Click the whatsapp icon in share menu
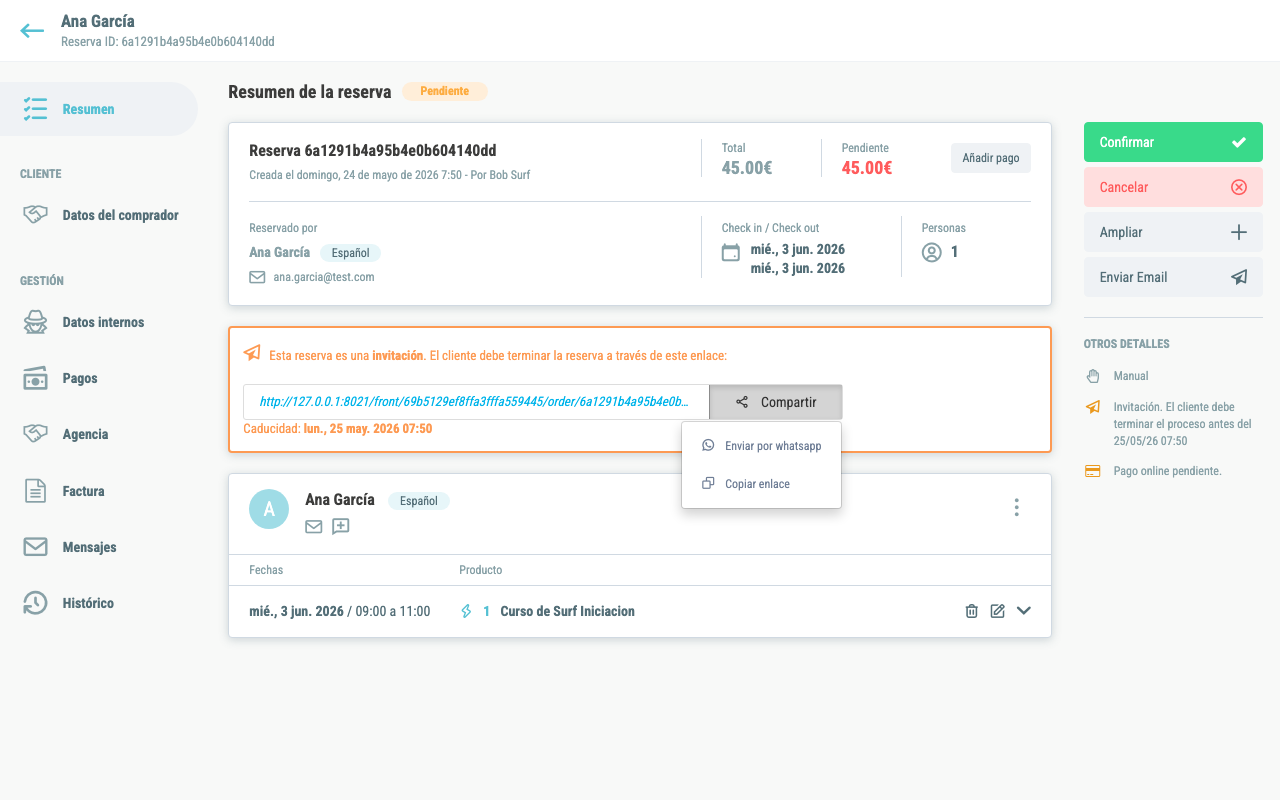Viewport: 1280px width, 800px height. coord(709,445)
